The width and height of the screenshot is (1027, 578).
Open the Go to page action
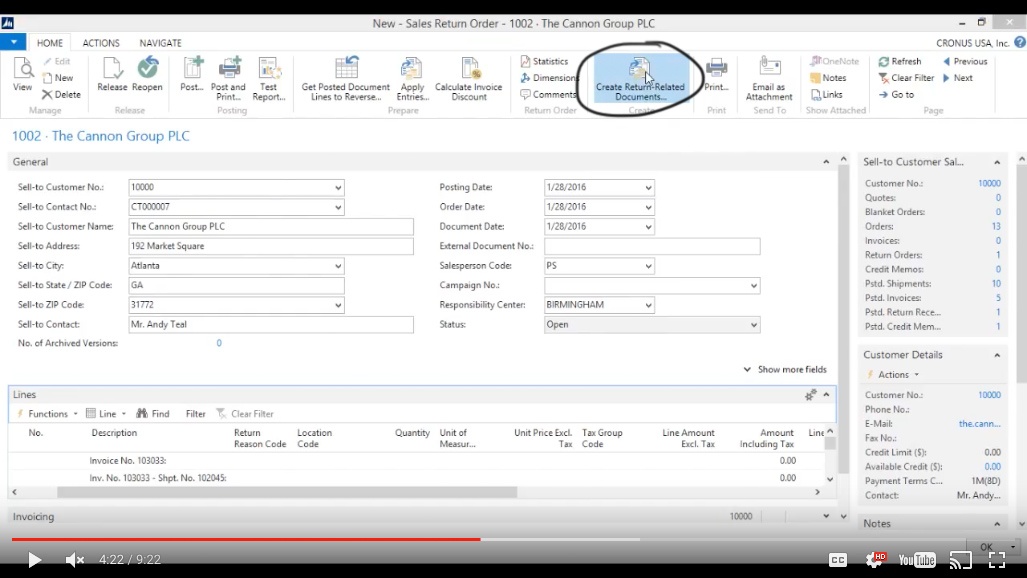[896, 94]
